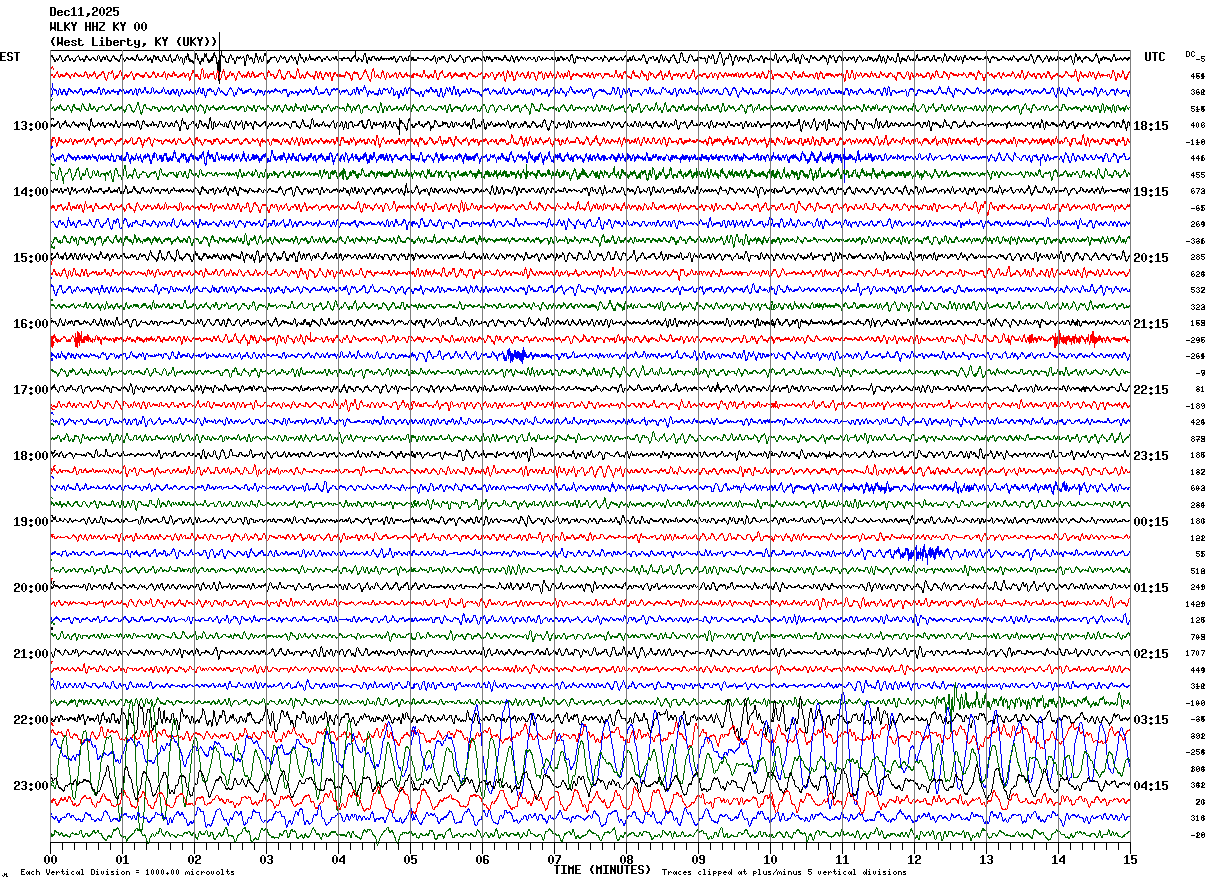Click minute tick label 09 on bottom axis

698,859
